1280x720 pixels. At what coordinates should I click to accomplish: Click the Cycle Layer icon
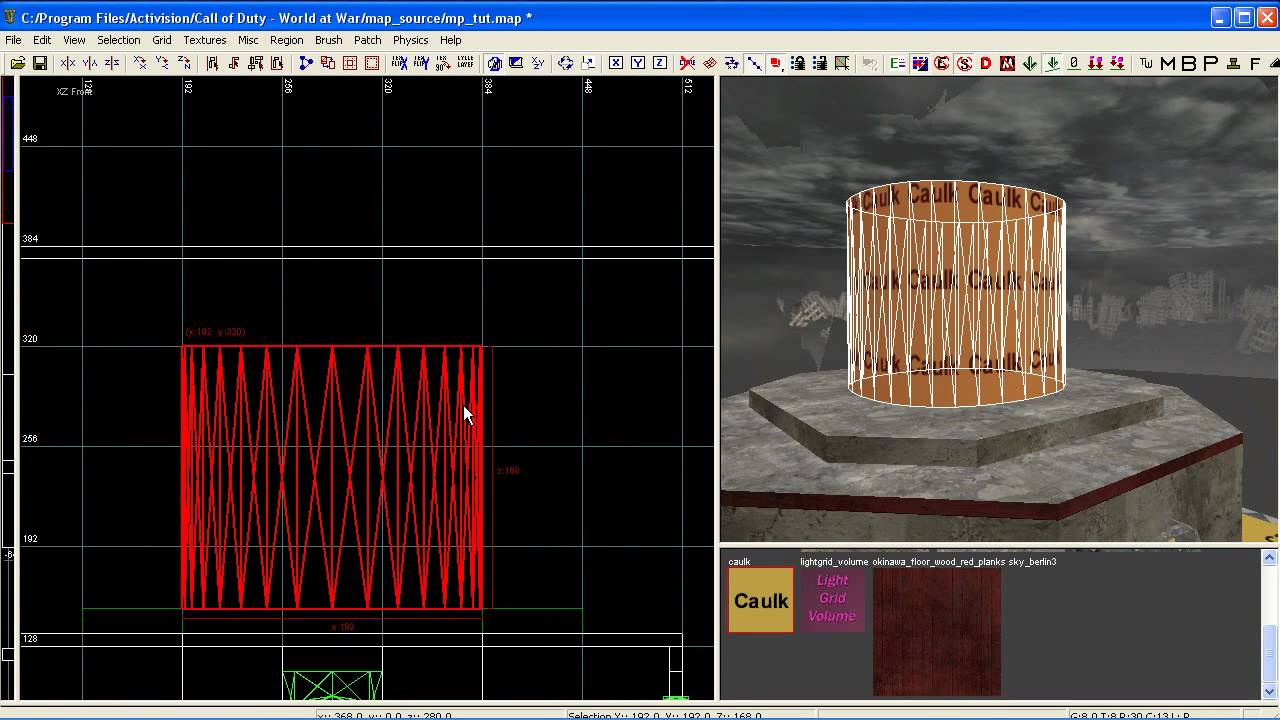[x=465, y=63]
